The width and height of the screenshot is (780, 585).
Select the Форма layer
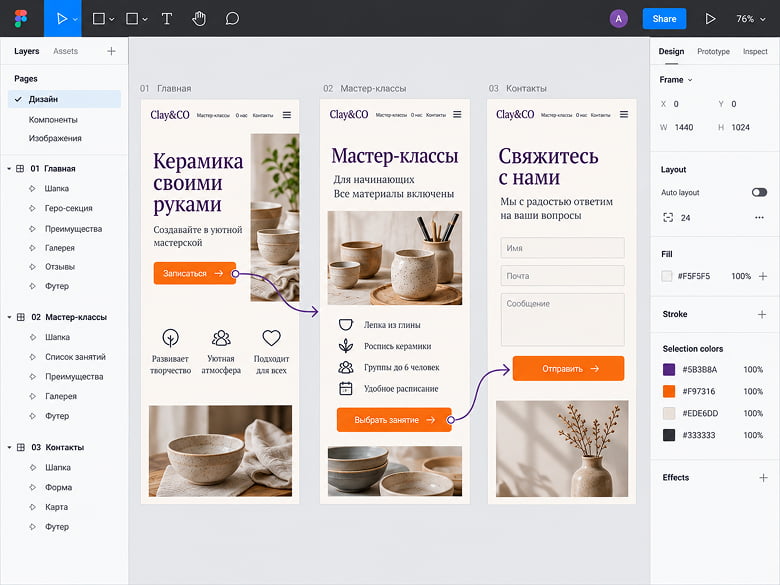[59, 488]
